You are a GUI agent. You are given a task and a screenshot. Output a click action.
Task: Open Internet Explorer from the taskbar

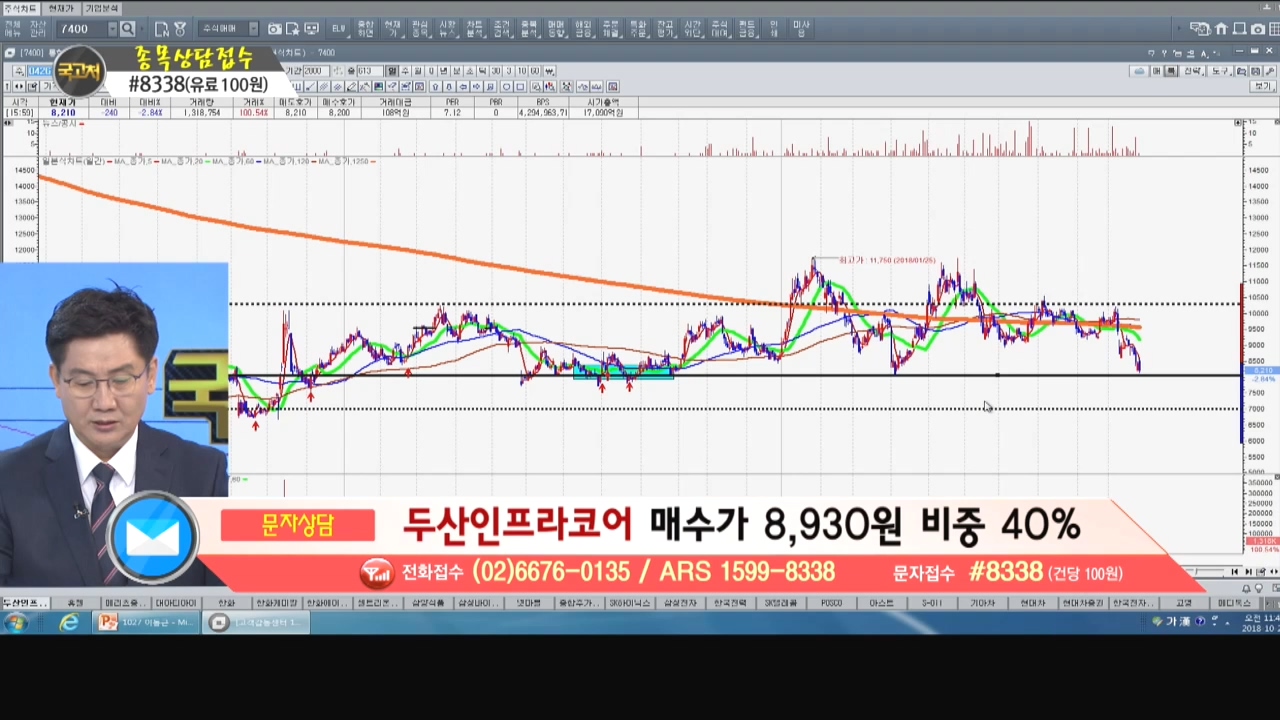(x=68, y=623)
